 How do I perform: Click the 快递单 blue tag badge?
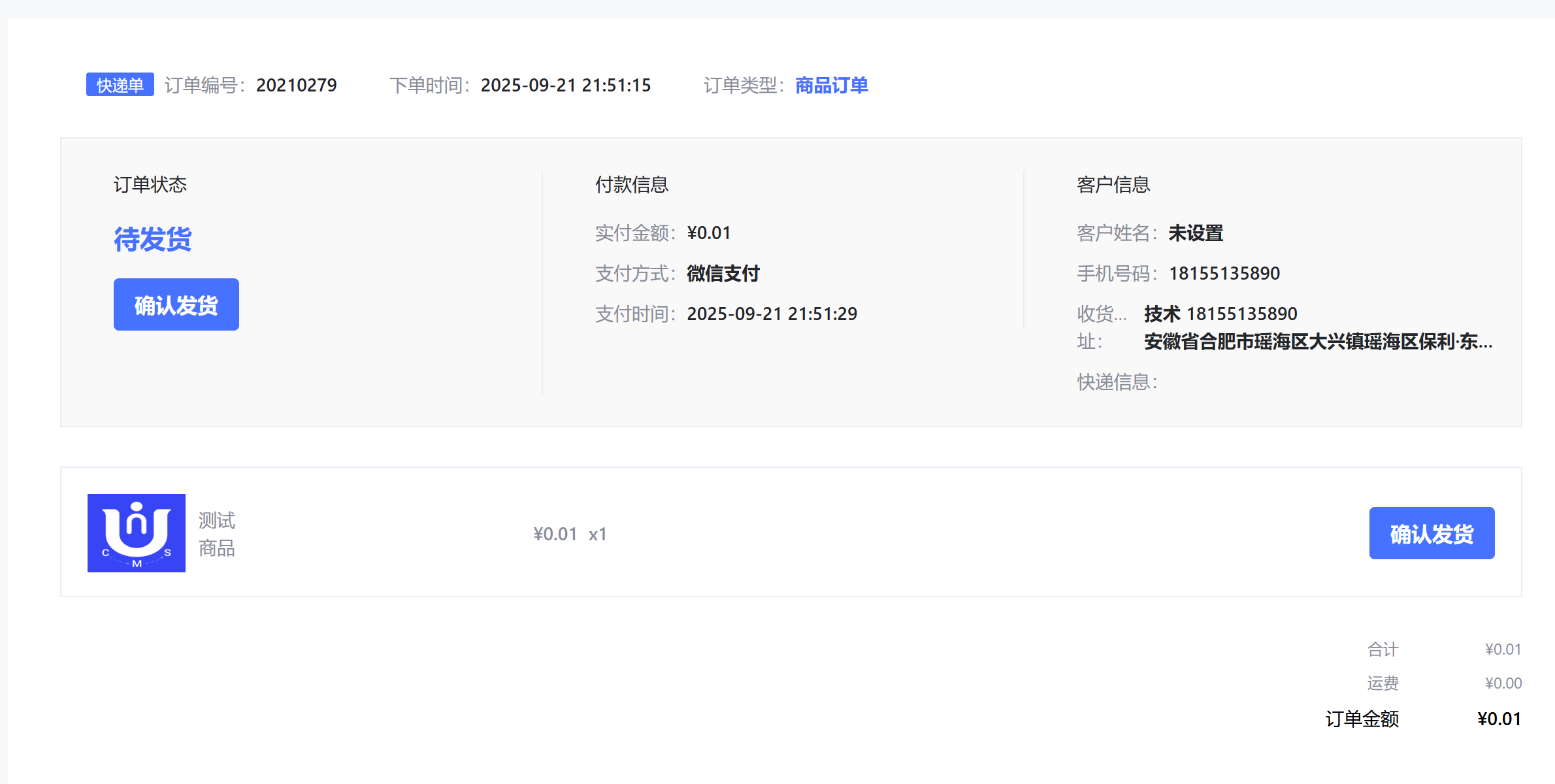[120, 85]
